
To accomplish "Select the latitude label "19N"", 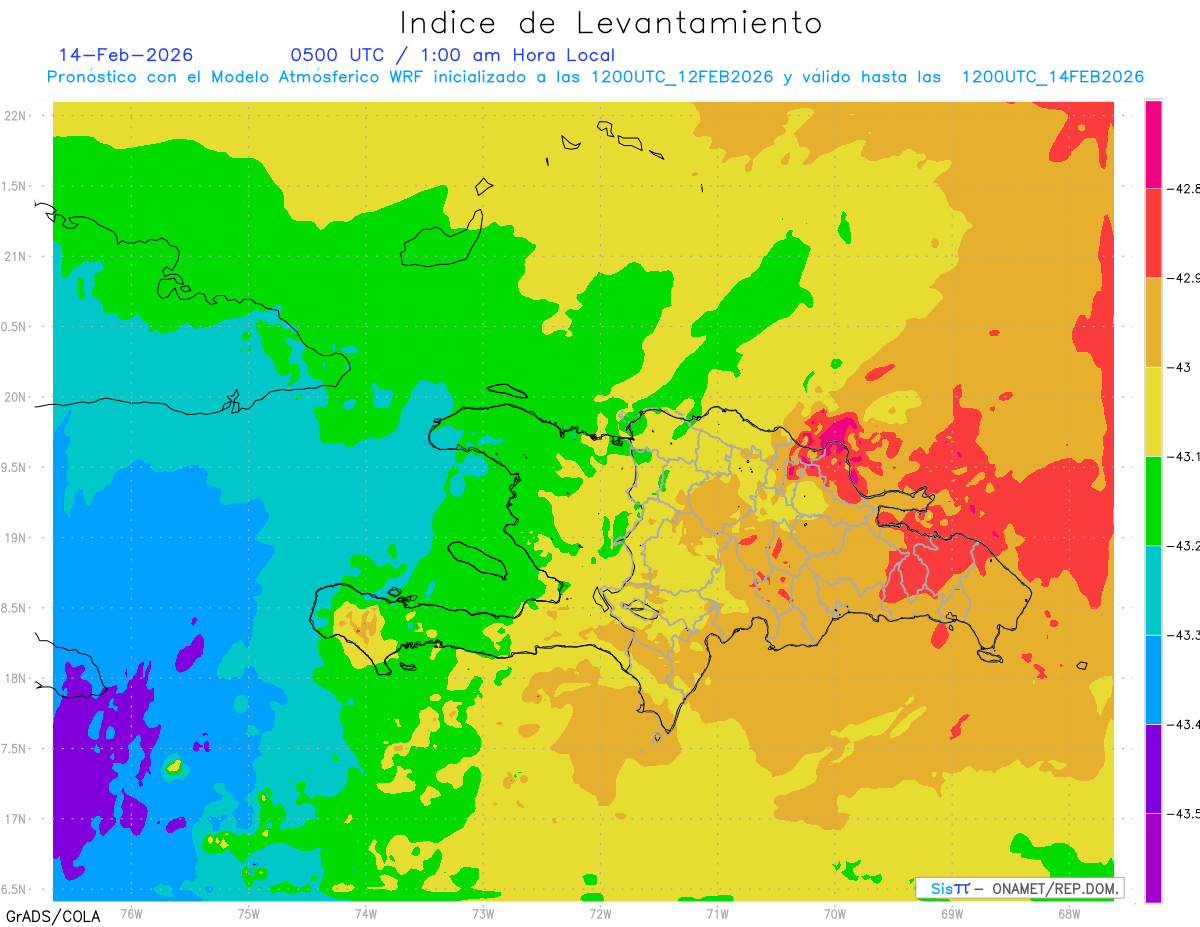I will tap(17, 537).
